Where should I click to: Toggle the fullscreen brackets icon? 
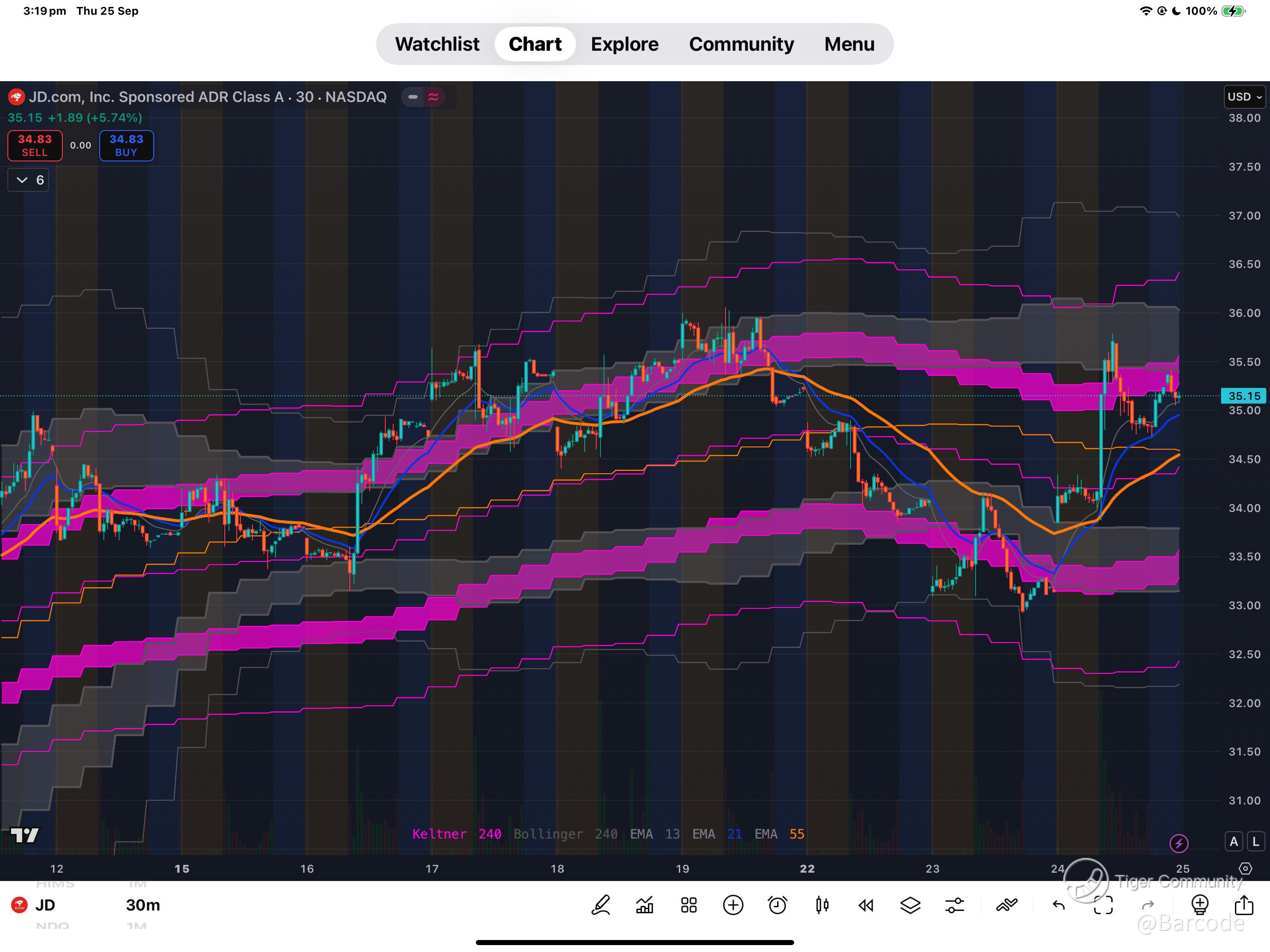pos(1103,905)
